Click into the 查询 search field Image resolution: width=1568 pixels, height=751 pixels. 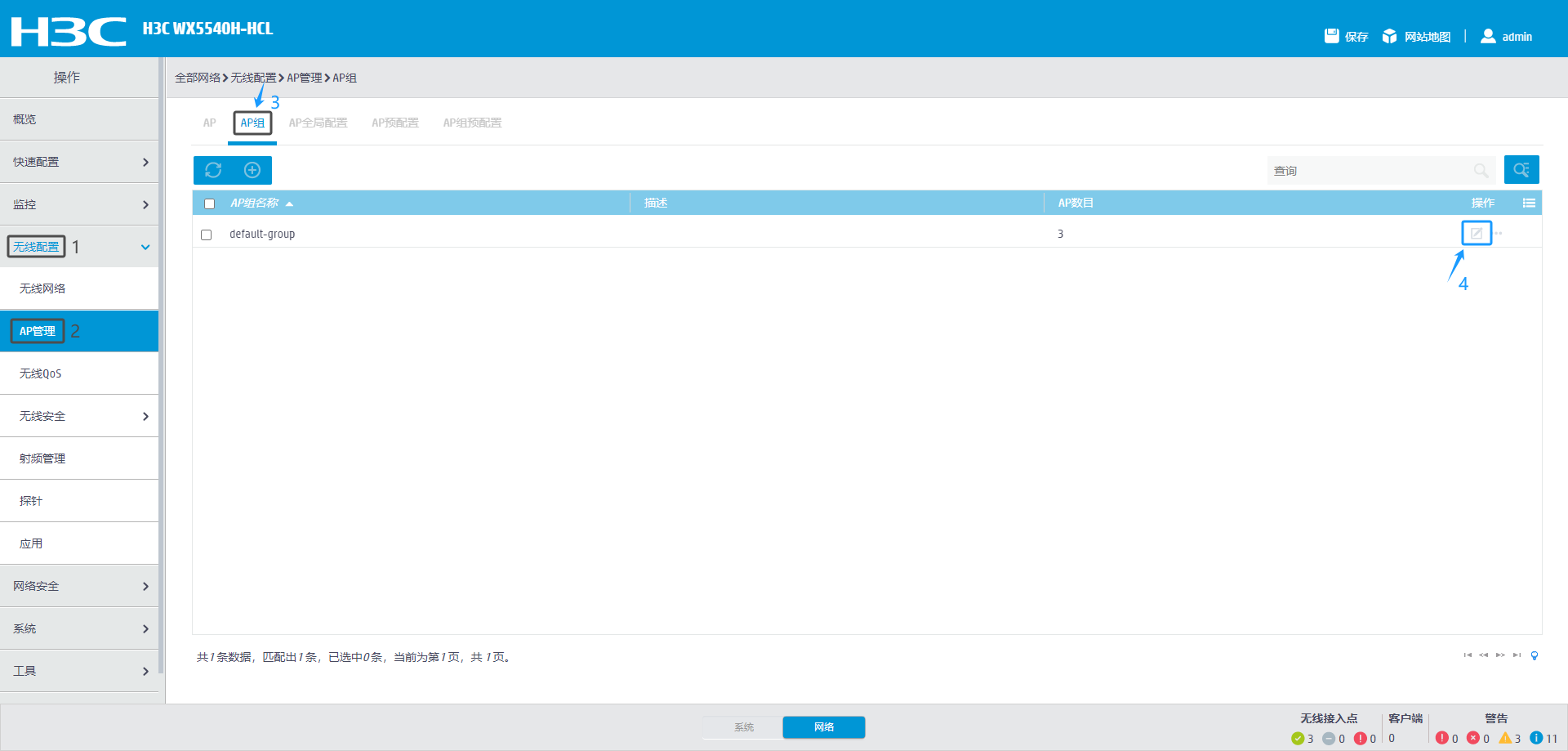(1368, 171)
